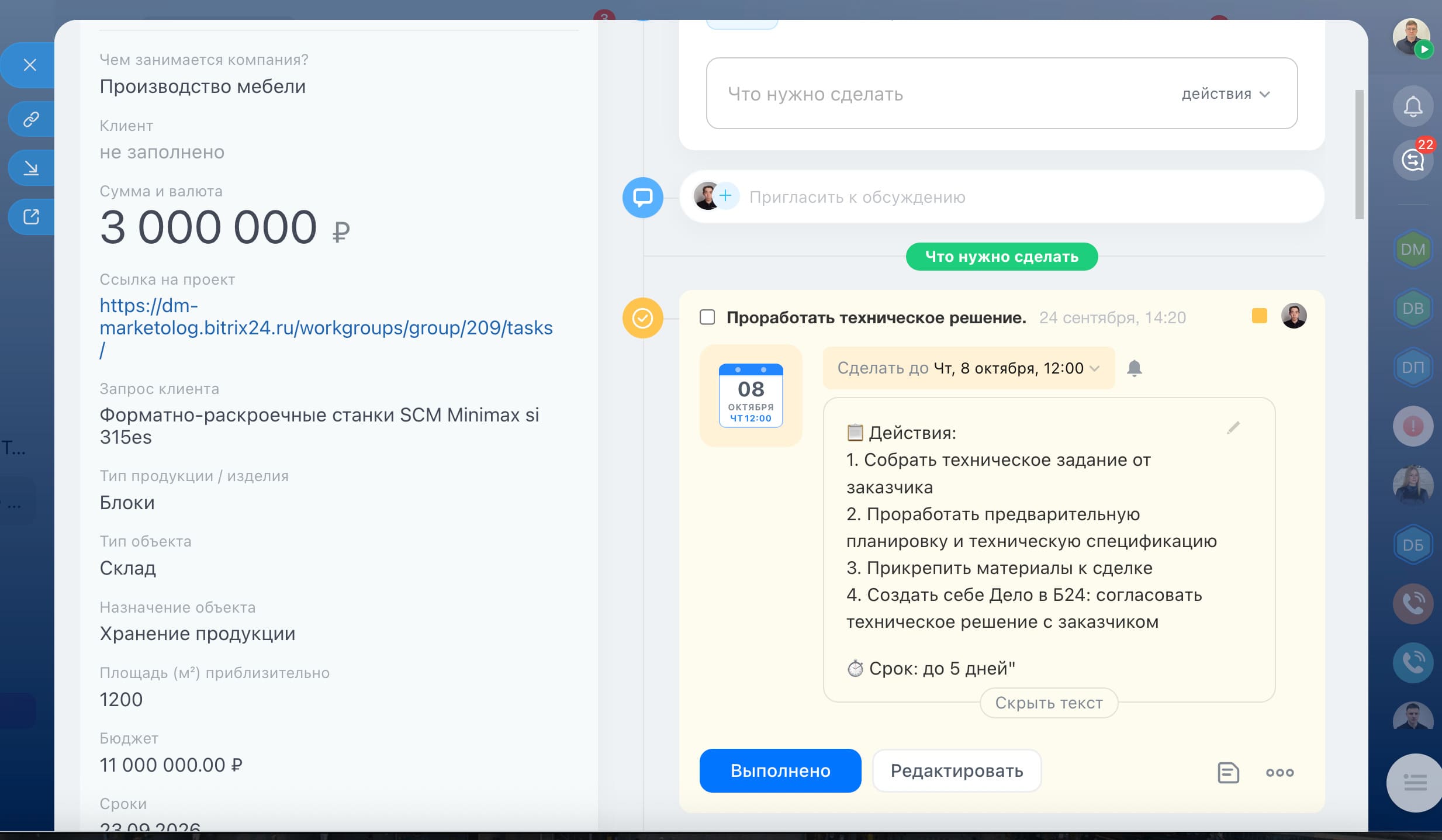Open the ДП chat avatar
The image size is (1442, 840).
pyautogui.click(x=1413, y=367)
